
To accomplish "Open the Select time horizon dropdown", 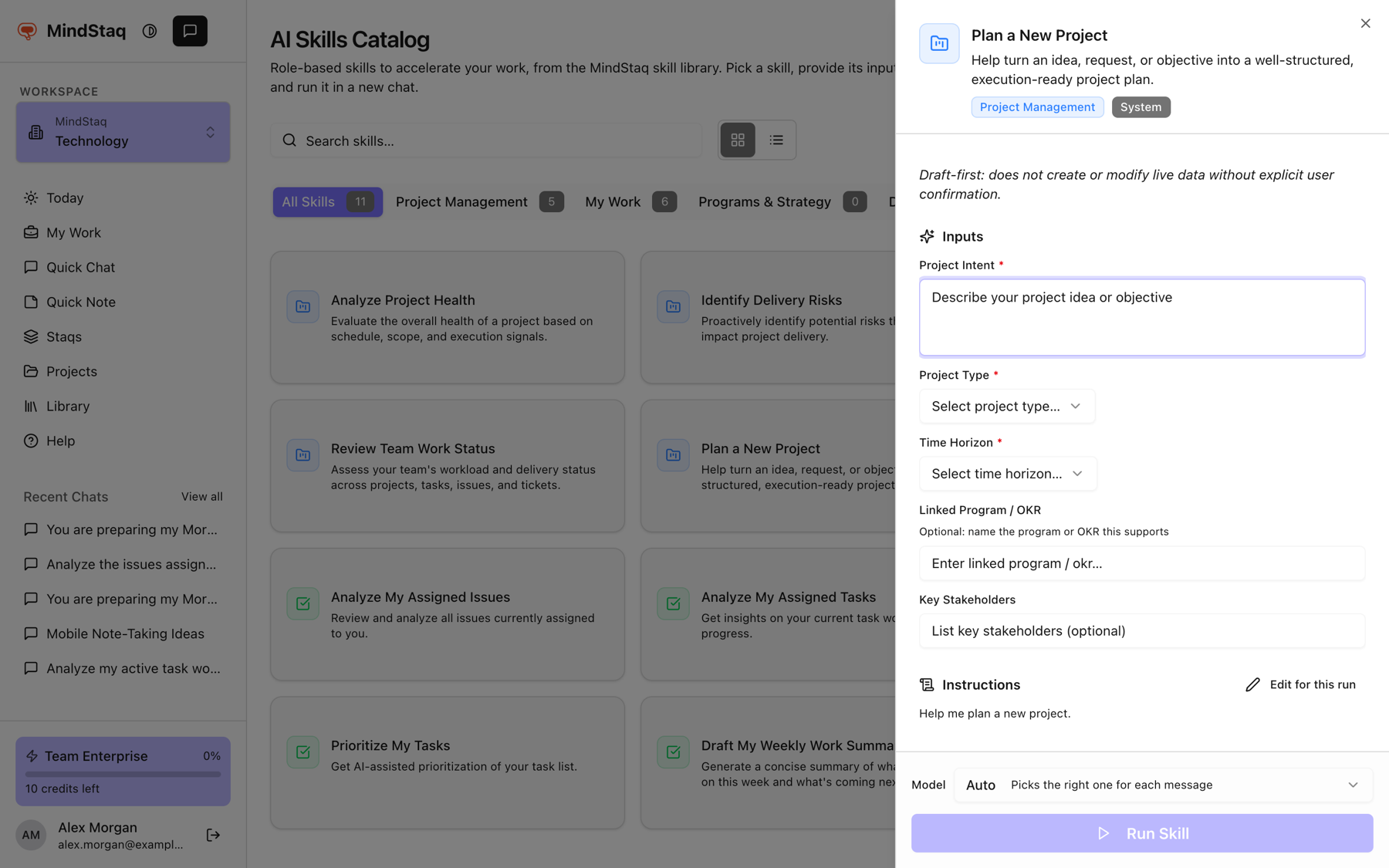I will pyautogui.click(x=1007, y=474).
